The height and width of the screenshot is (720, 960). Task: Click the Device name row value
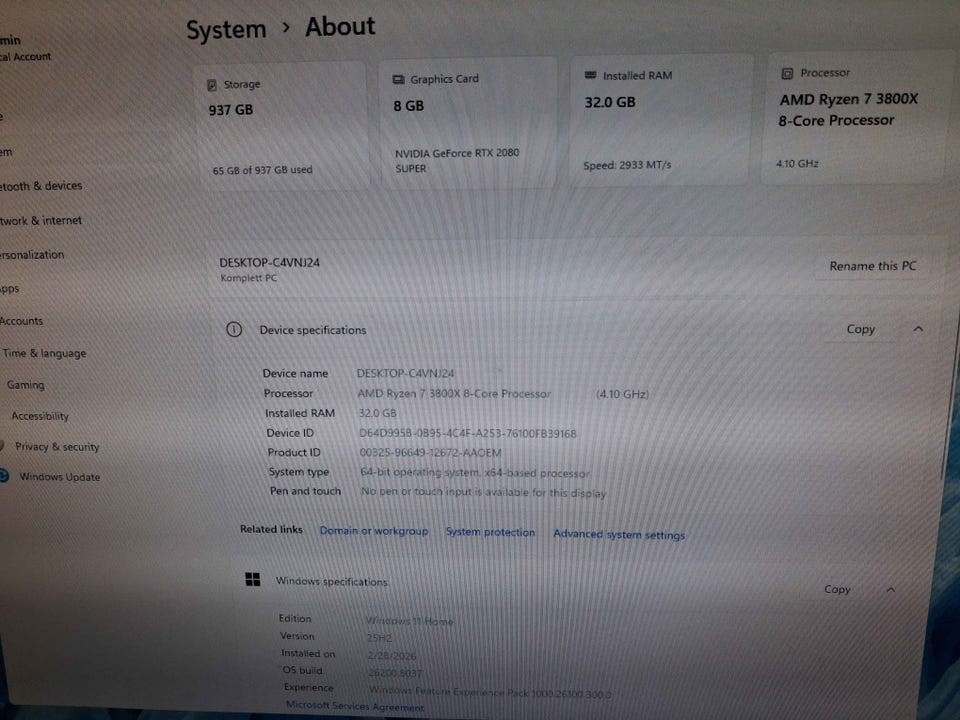405,373
